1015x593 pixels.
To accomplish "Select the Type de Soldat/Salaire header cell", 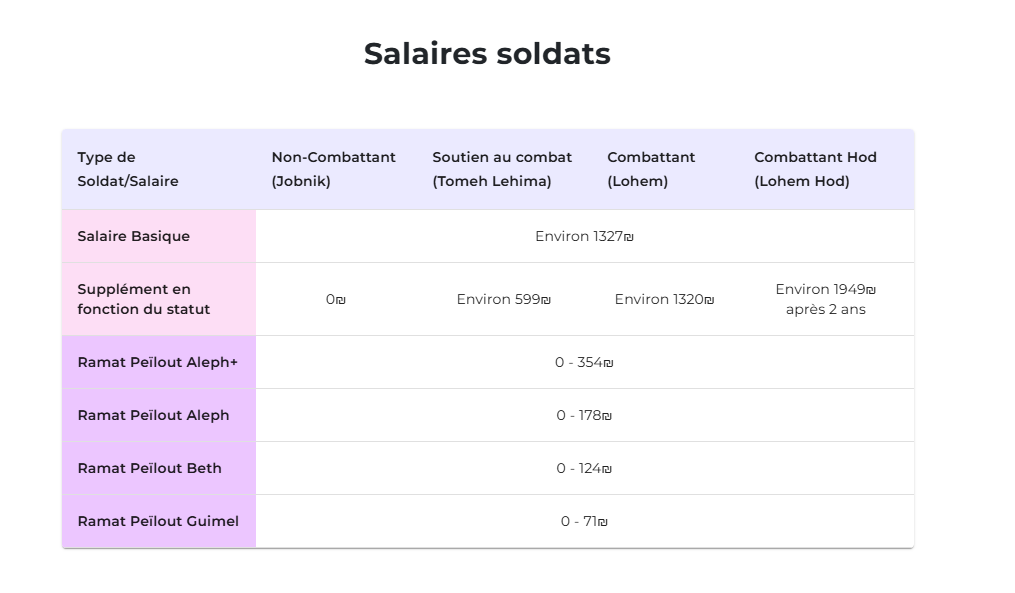I will pyautogui.click(x=159, y=169).
